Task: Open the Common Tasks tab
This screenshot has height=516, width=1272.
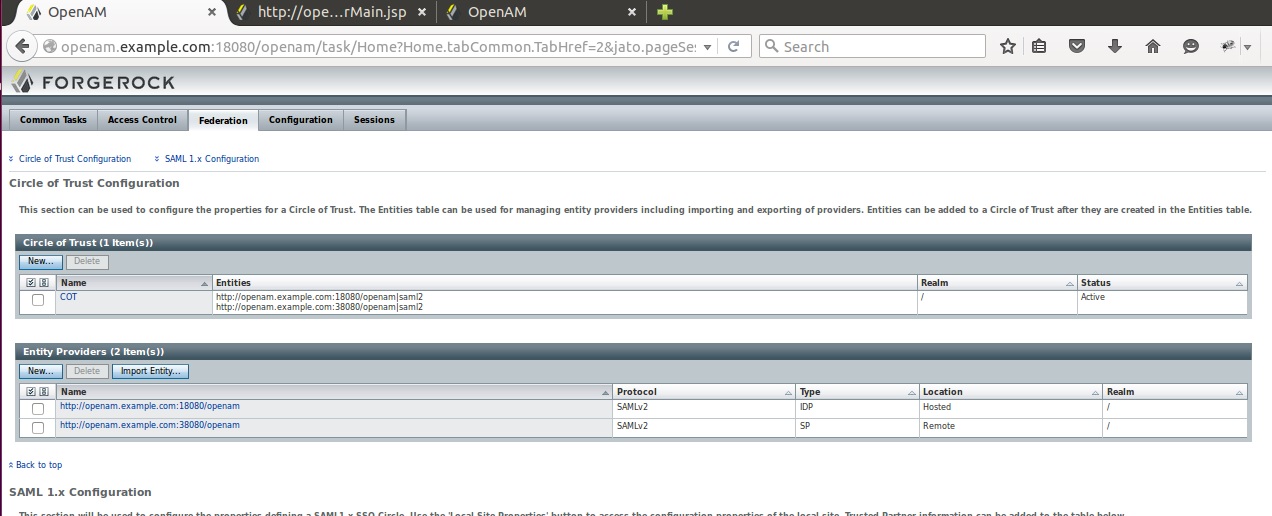Action: 53,120
